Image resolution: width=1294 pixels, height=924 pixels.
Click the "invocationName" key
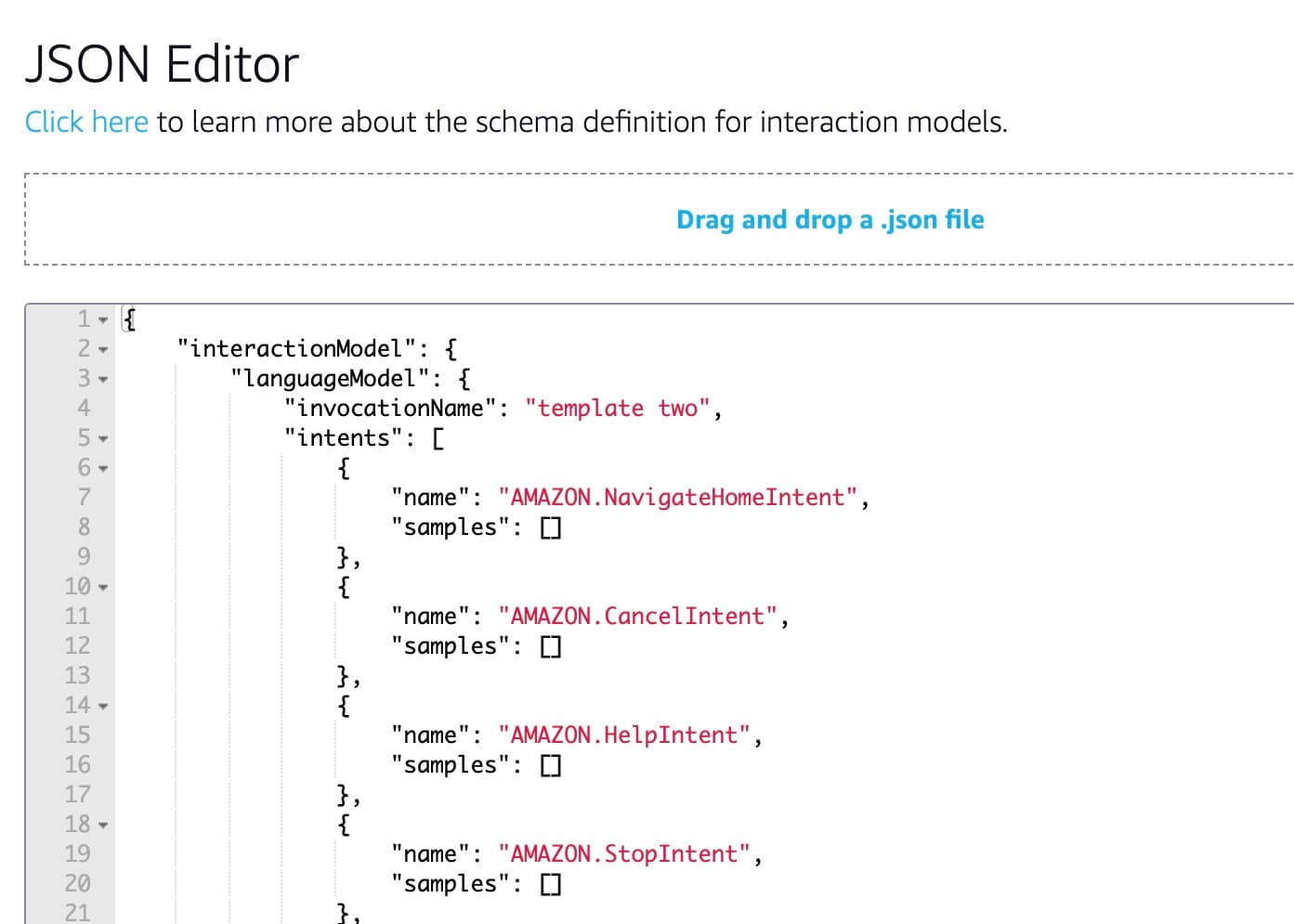[390, 409]
